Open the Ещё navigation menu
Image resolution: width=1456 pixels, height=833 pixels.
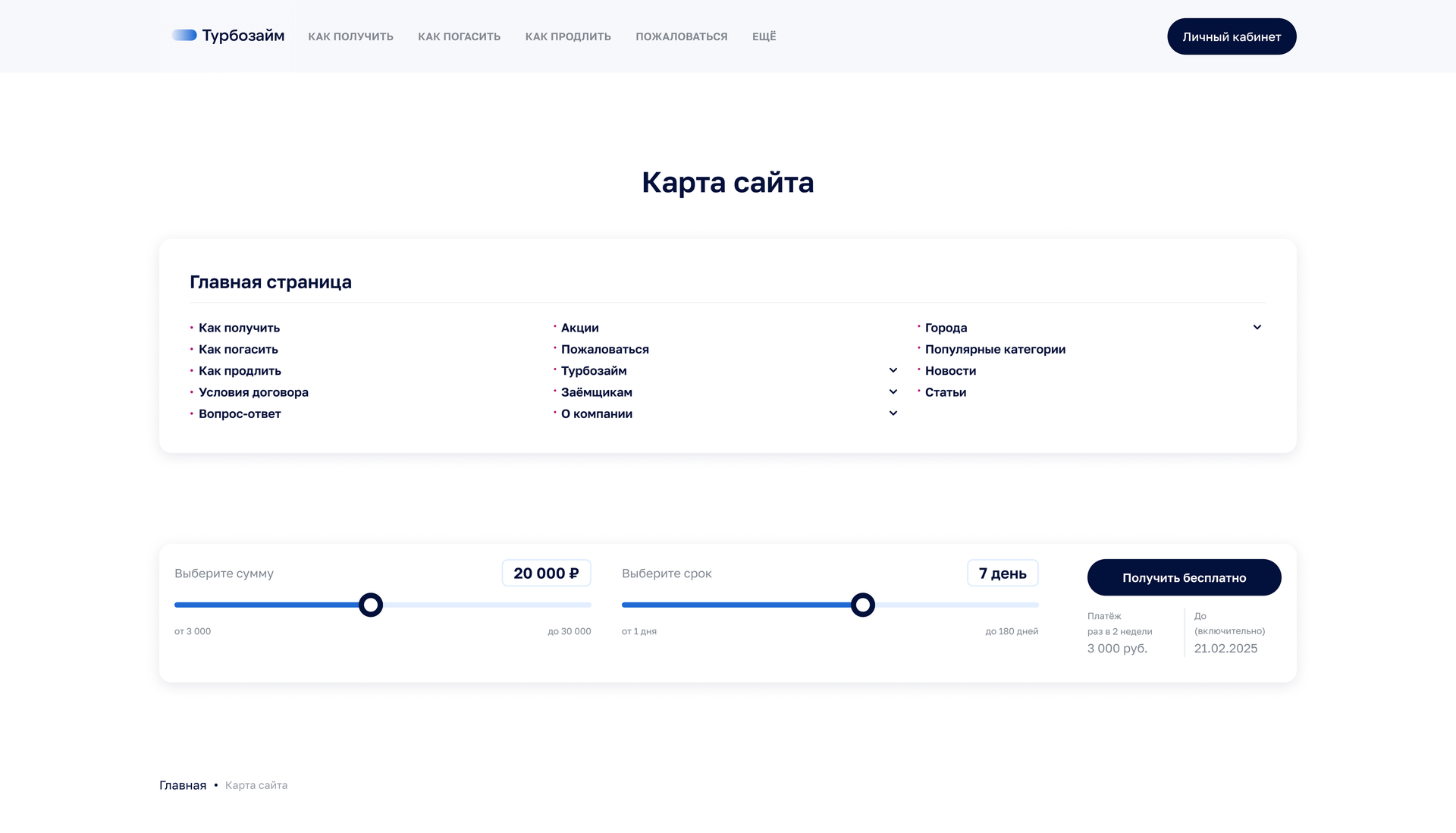764,36
